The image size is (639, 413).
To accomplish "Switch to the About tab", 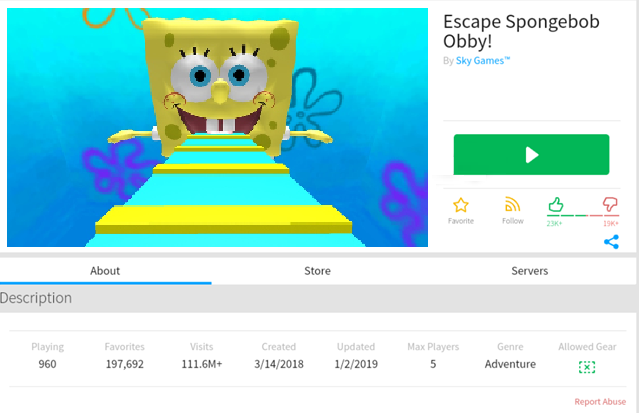I will [x=105, y=271].
